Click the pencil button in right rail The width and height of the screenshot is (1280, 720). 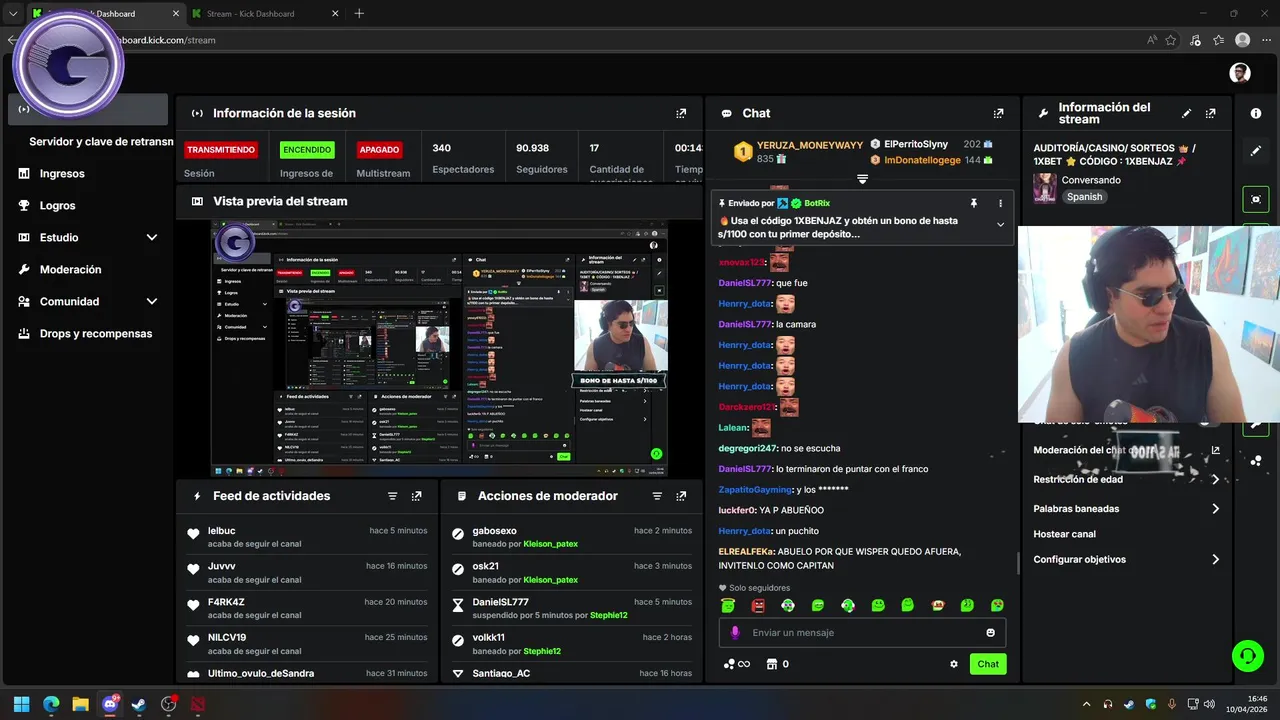point(1256,151)
